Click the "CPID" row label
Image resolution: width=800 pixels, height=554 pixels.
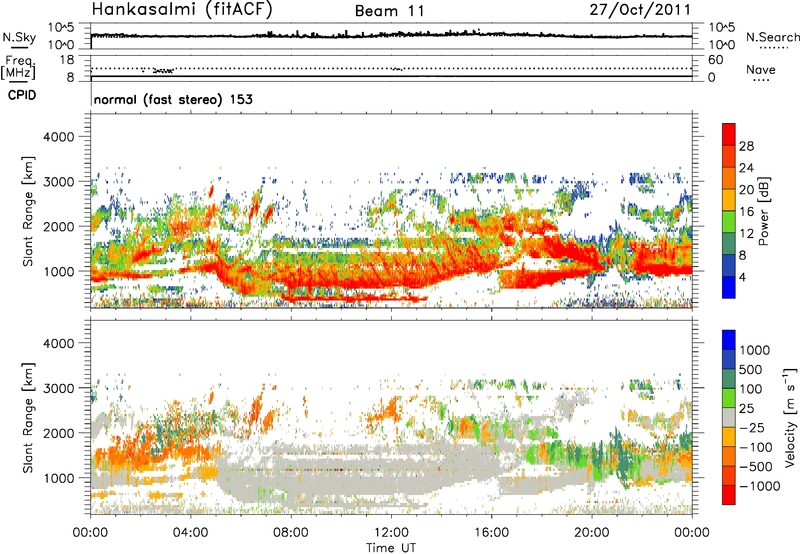tap(22, 95)
